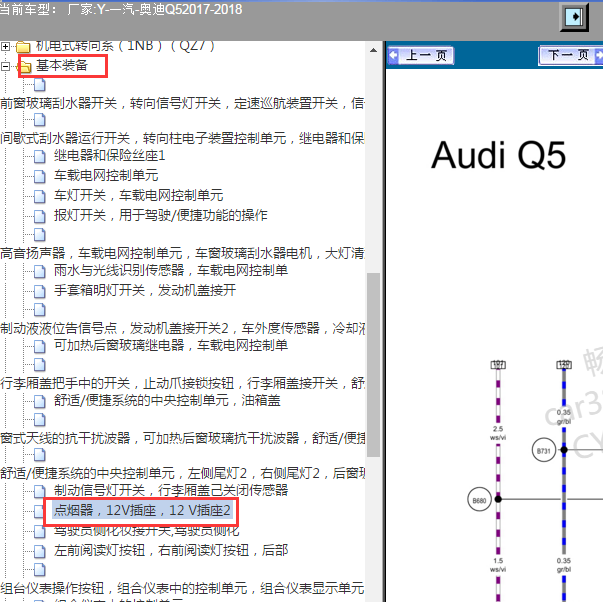Click the tree panel scrollbar thumb
This screenshot has height=602, width=603.
373,365
